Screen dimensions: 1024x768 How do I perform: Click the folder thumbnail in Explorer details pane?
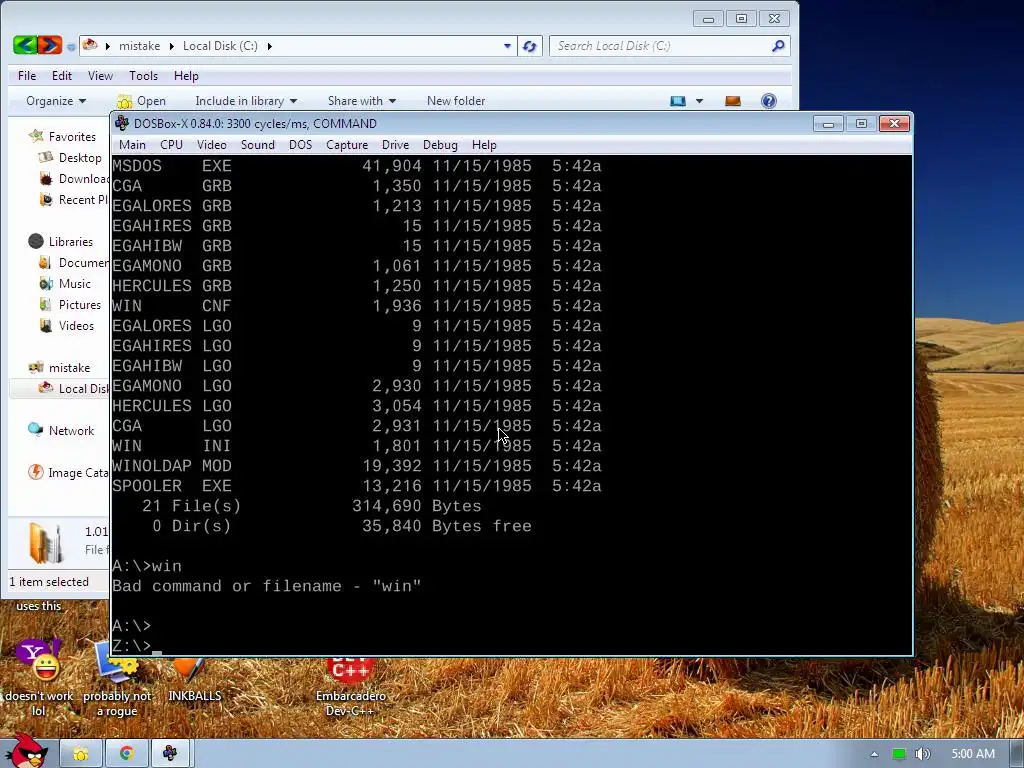46,543
